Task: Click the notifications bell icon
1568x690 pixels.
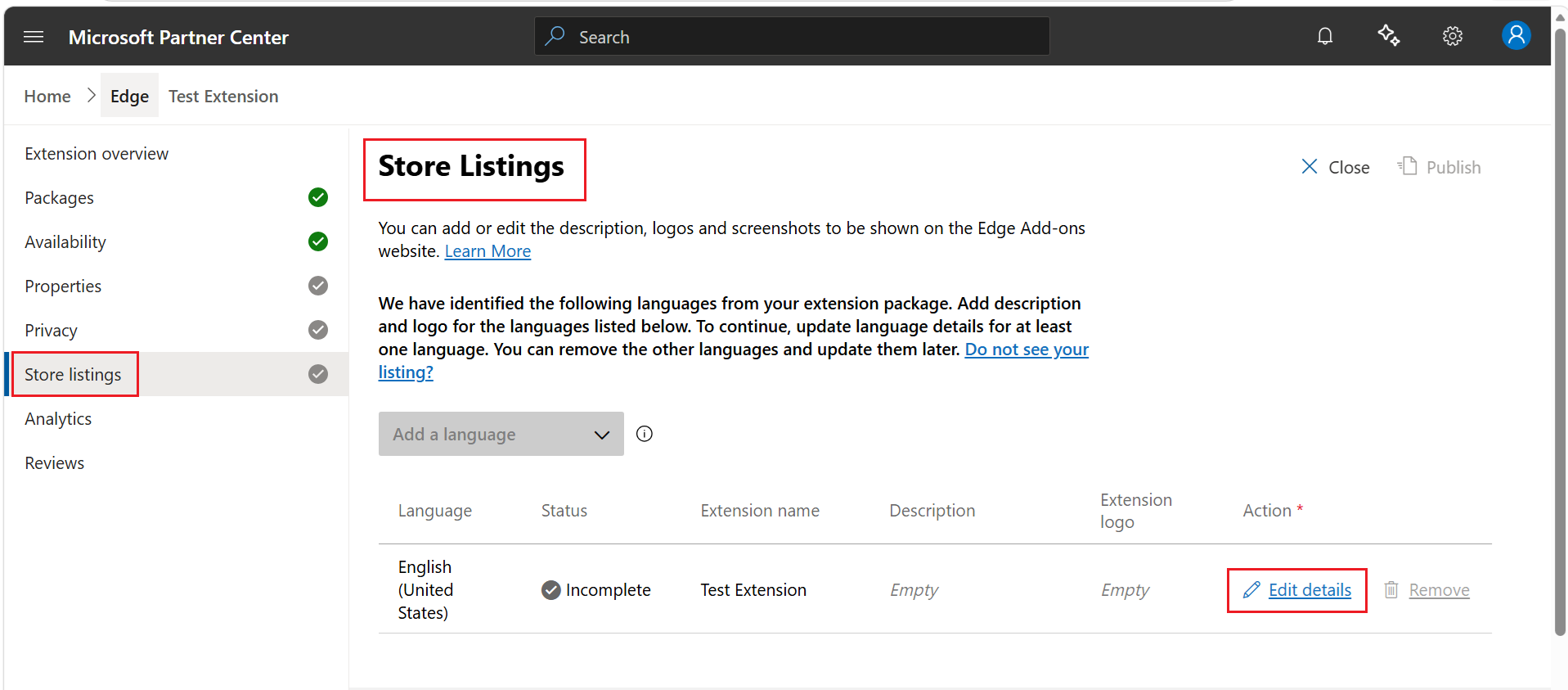Action: click(1325, 36)
